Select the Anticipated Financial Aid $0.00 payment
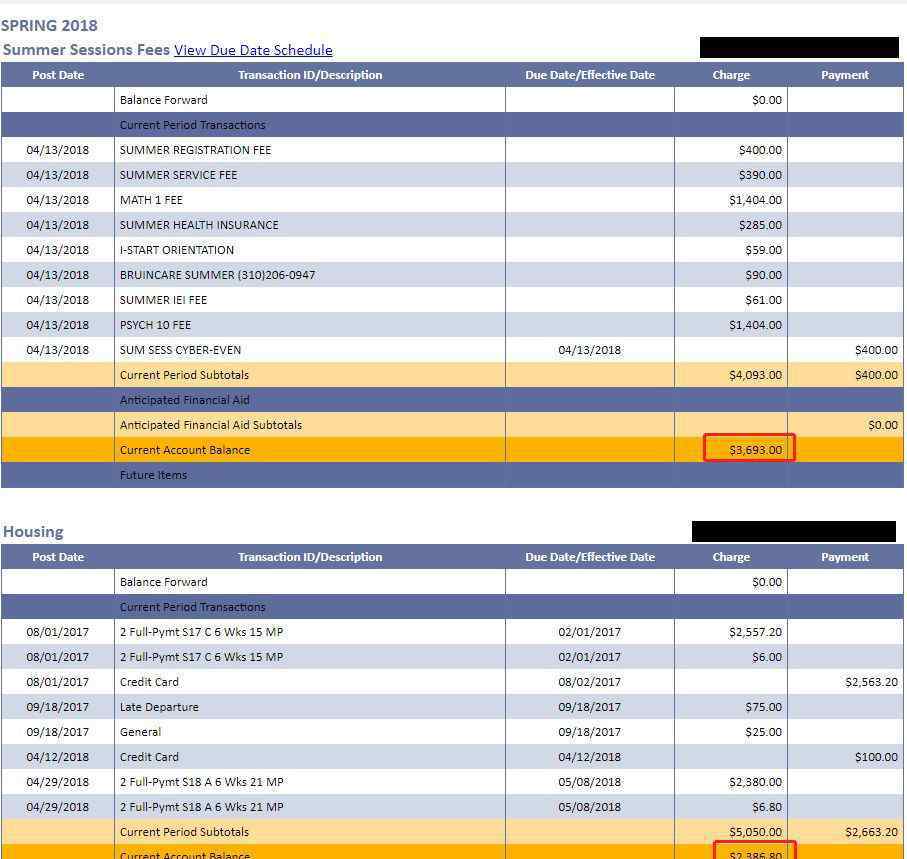Viewport: 907px width, 859px height. pyautogui.click(x=883, y=425)
